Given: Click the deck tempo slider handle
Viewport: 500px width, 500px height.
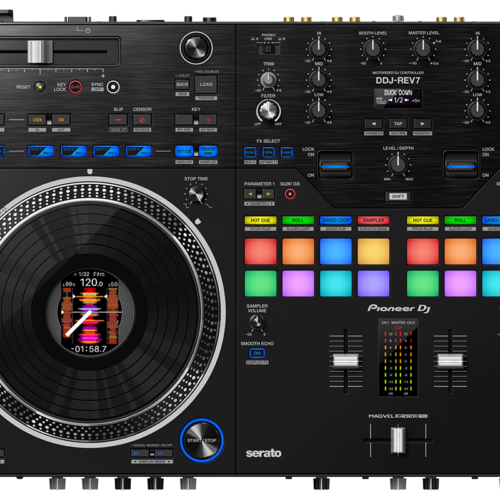Looking at the screenshot, I should [40, 52].
